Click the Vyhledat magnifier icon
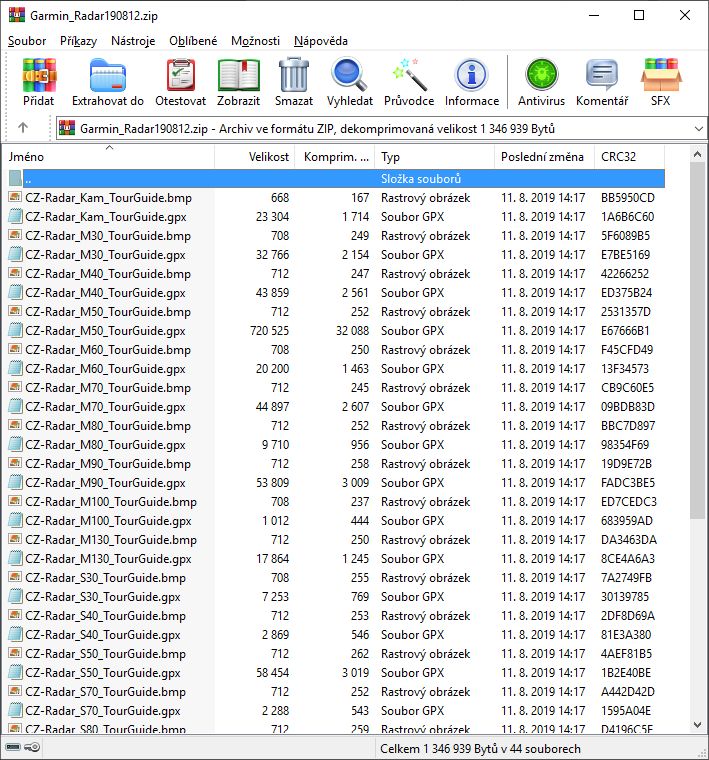Viewport: 709px width, 760px height. click(x=349, y=74)
